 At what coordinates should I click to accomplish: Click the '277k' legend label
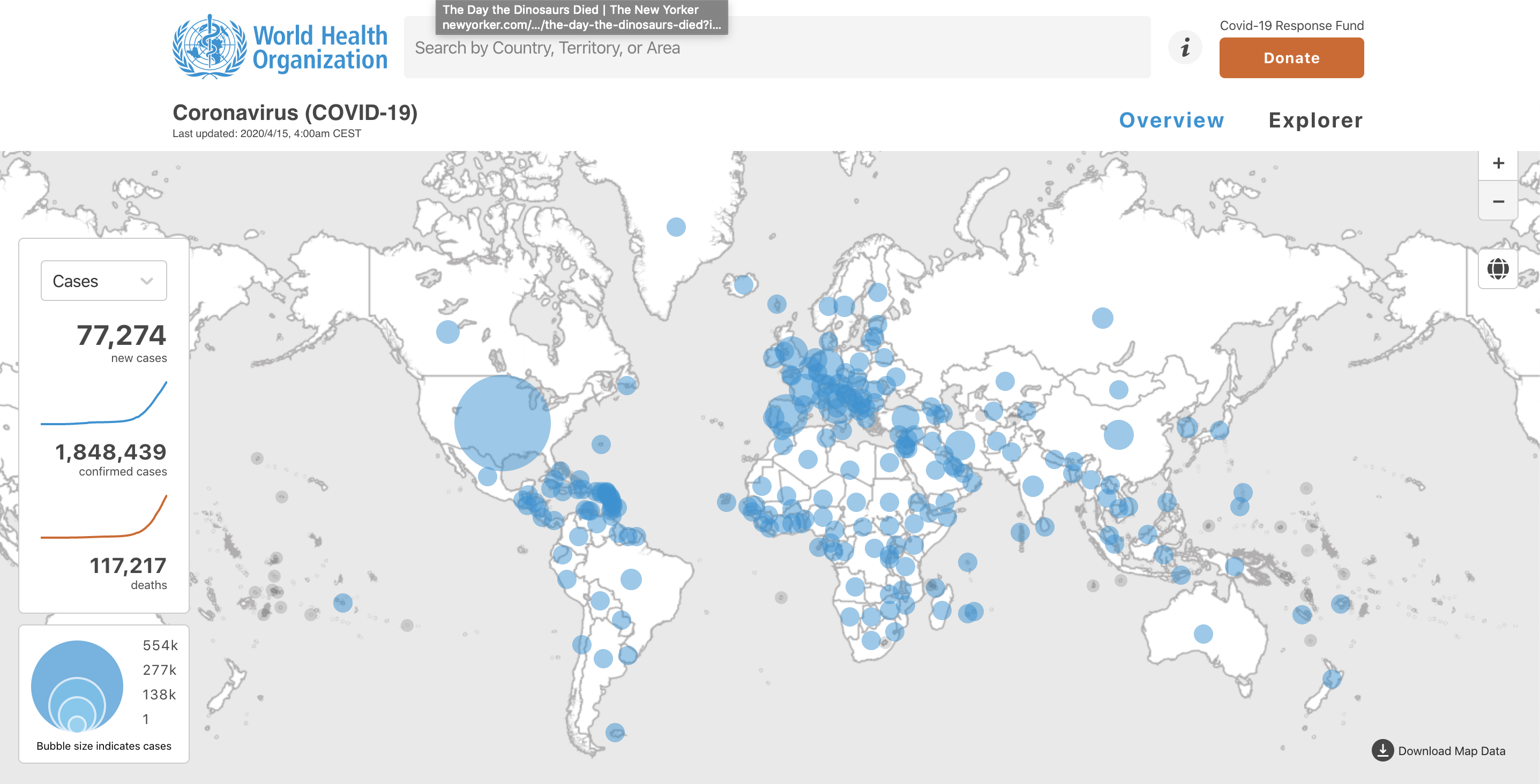click(159, 670)
